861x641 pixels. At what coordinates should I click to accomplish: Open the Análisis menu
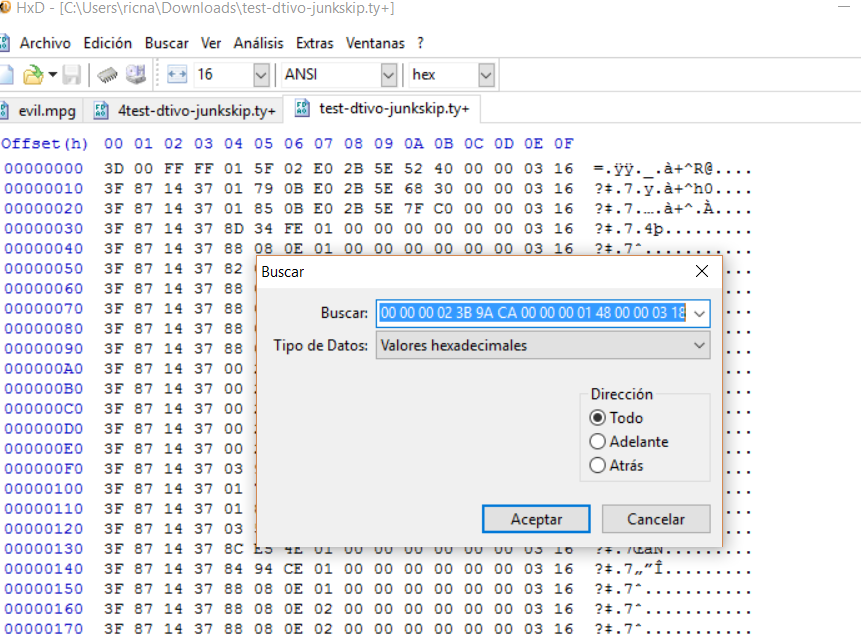point(258,43)
